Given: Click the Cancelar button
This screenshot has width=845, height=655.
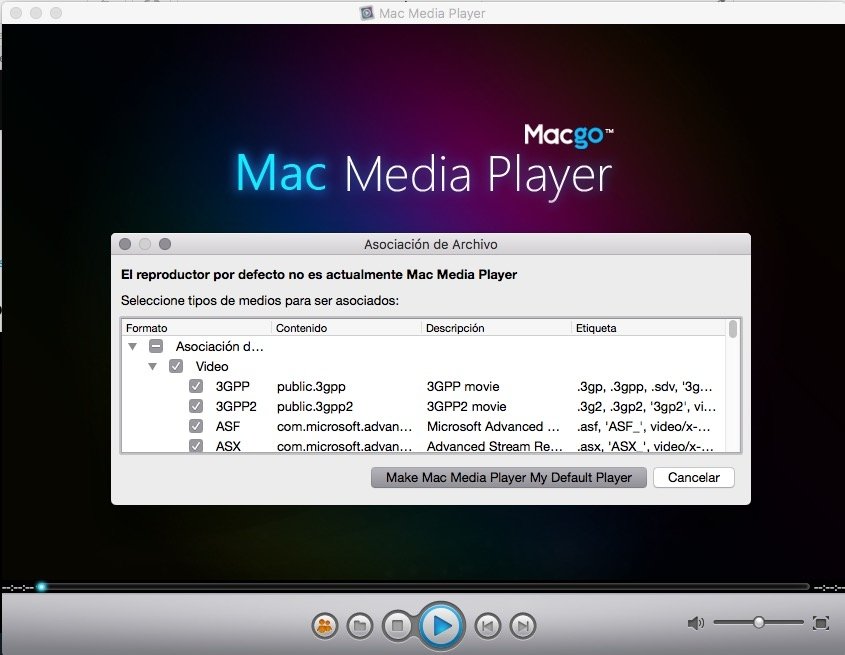Looking at the screenshot, I should [694, 478].
